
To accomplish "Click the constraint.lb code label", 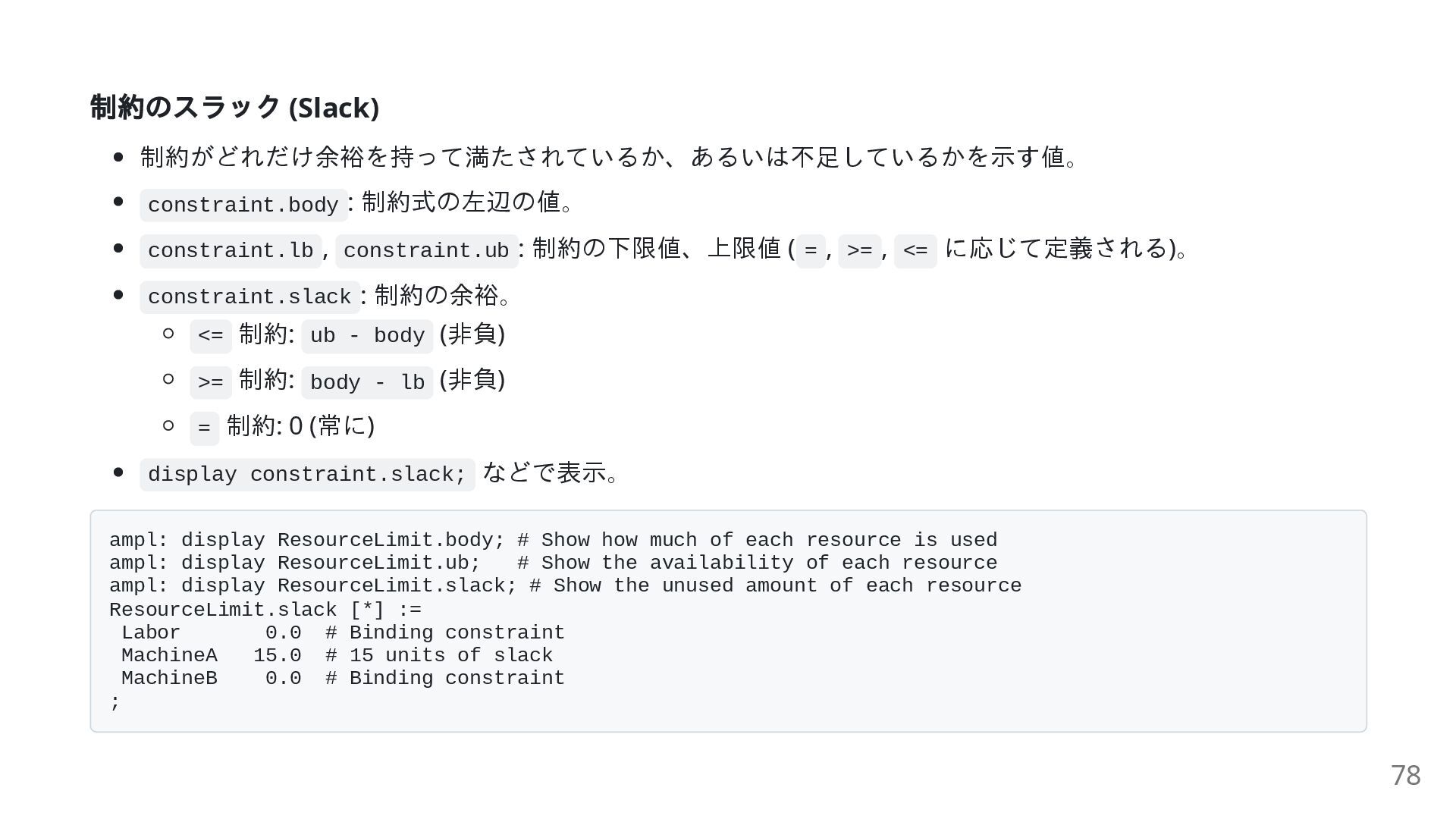I will (231, 251).
